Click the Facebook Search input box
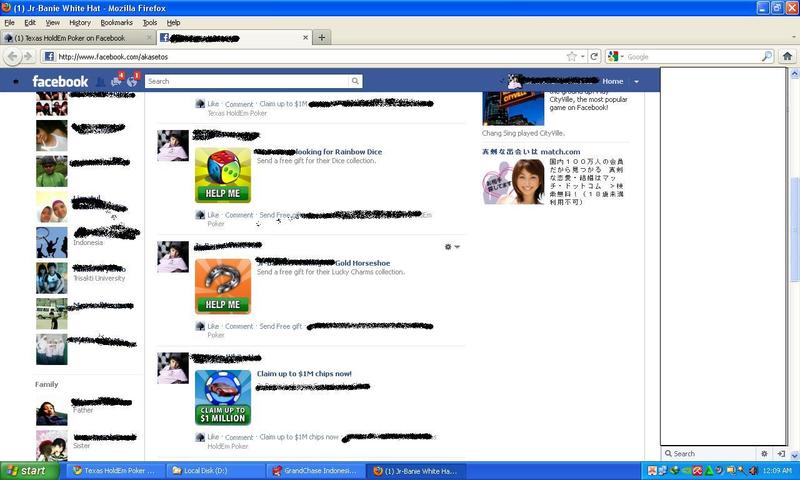 pos(247,81)
